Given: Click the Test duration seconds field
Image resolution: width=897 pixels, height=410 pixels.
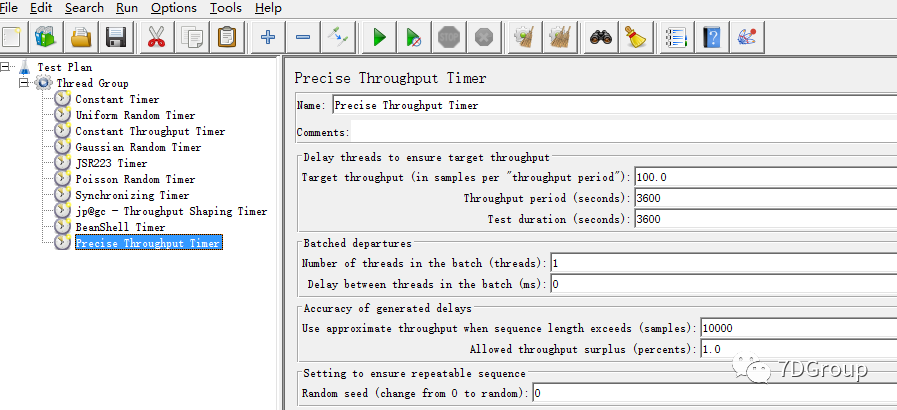Looking at the screenshot, I should pyautogui.click(x=765, y=219).
